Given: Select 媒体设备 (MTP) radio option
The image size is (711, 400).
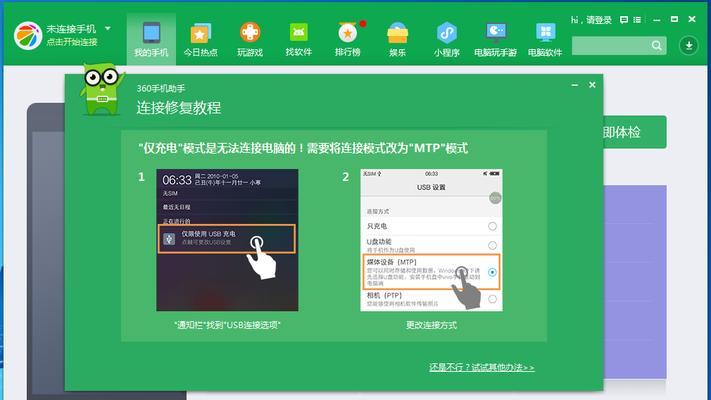Looking at the screenshot, I should coord(492,272).
